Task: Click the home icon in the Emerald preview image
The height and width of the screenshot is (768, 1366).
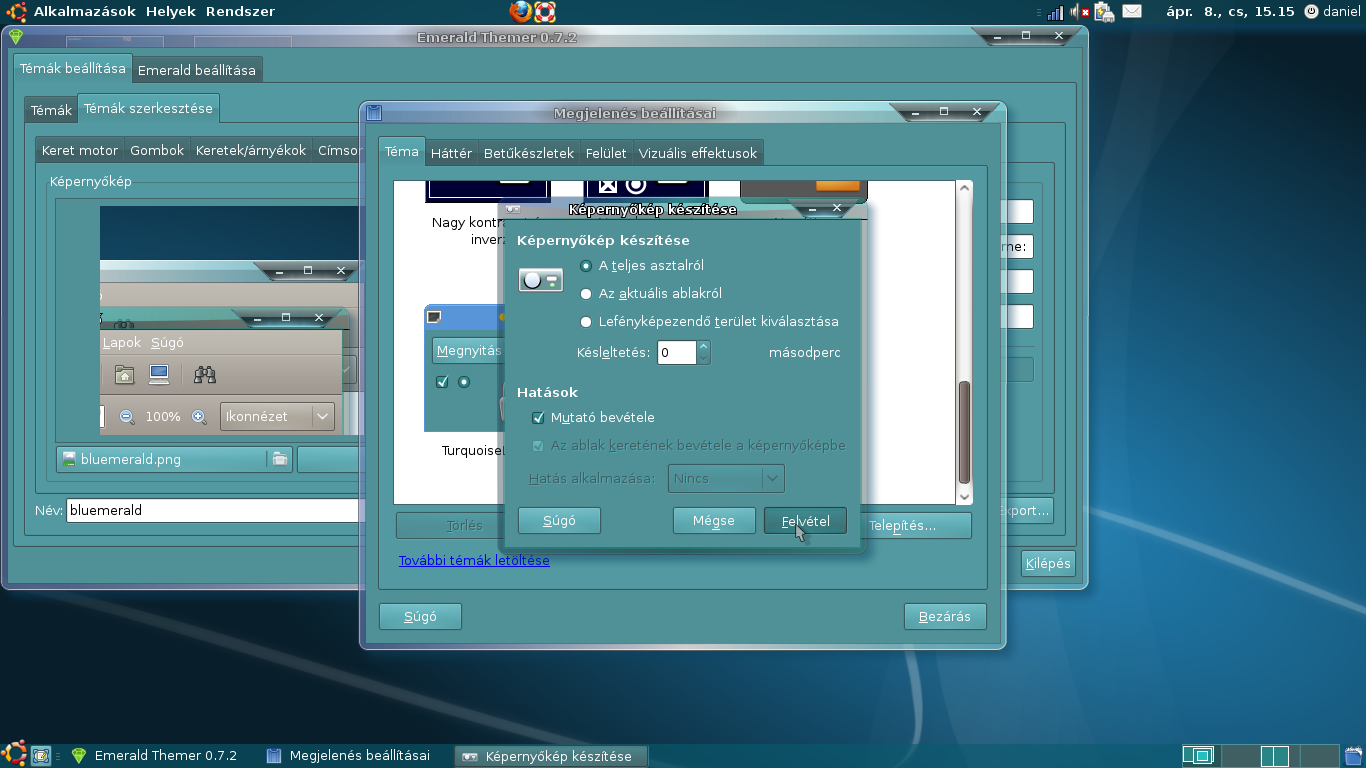Action: click(124, 375)
